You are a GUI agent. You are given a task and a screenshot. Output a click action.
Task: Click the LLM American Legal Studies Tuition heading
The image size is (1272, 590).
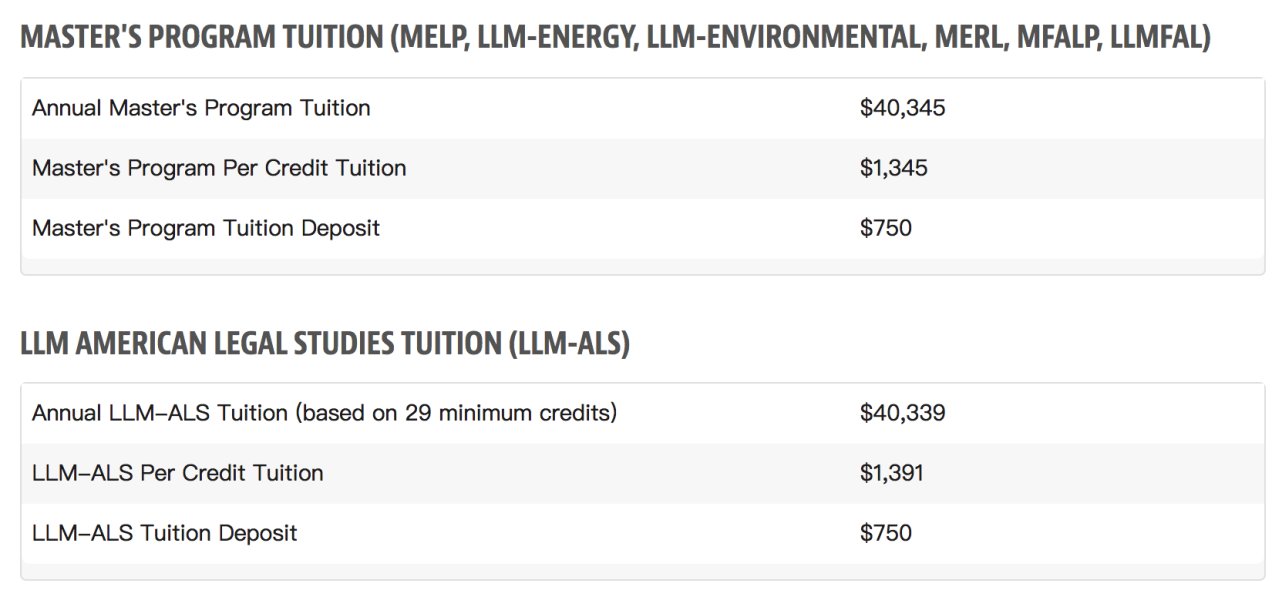[262, 343]
